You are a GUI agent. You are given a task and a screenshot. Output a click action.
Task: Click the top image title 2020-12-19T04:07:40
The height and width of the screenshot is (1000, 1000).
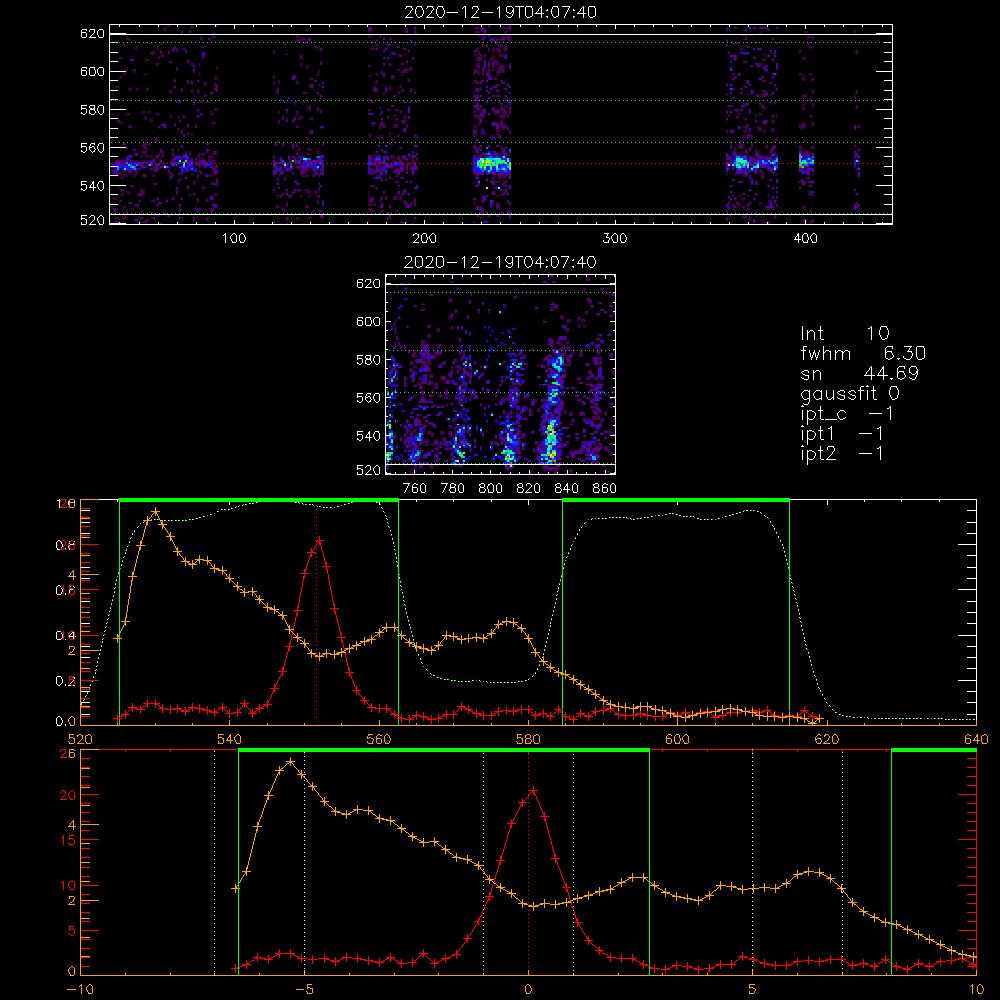coord(501,12)
